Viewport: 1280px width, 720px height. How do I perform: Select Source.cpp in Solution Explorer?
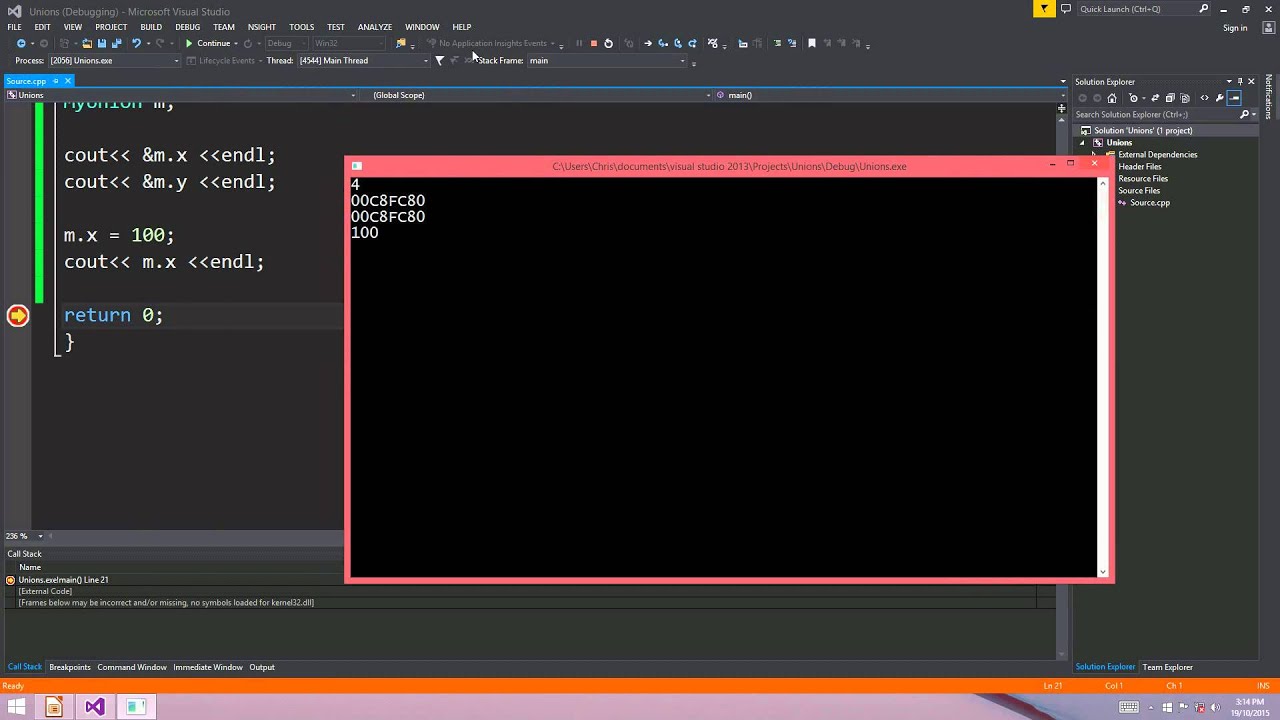(x=1149, y=203)
